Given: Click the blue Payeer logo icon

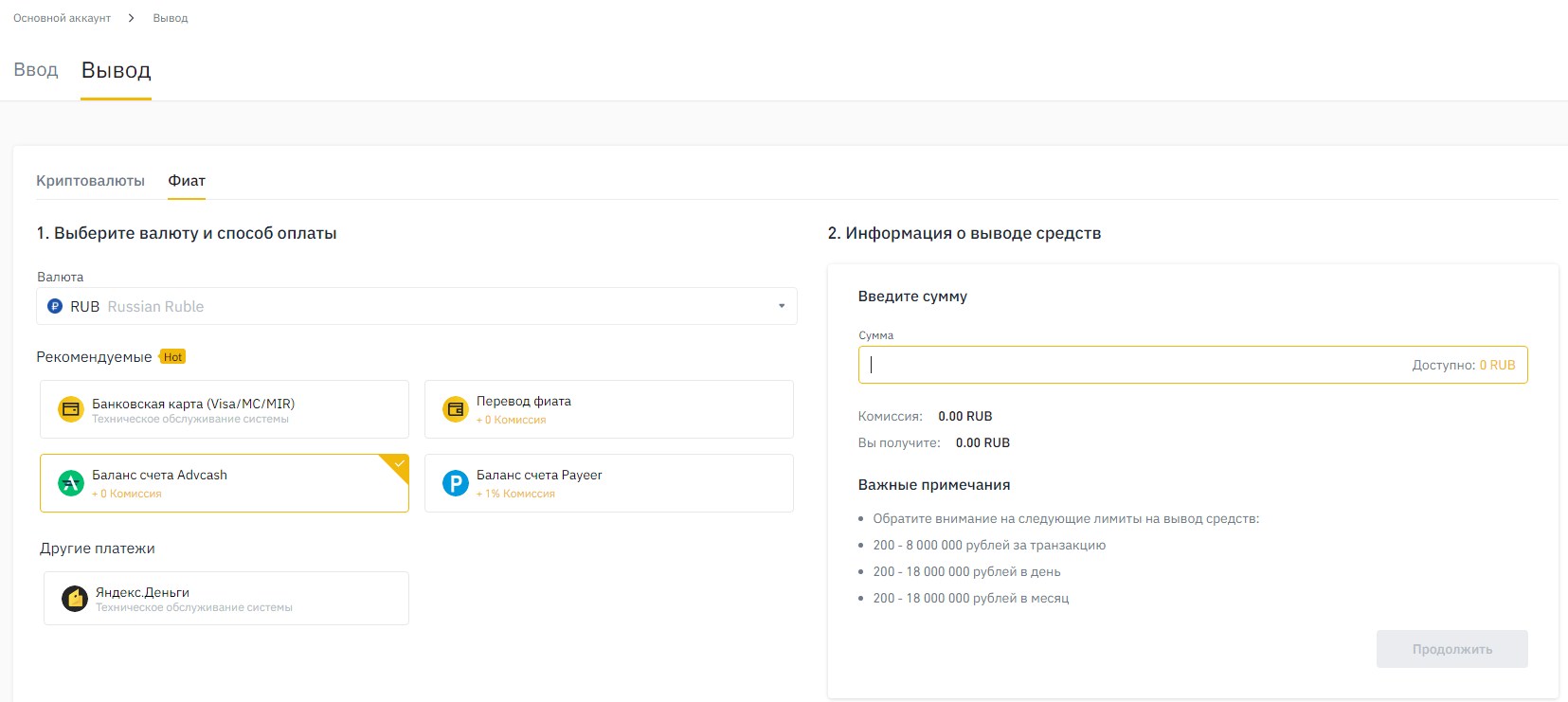Looking at the screenshot, I should click(x=456, y=483).
